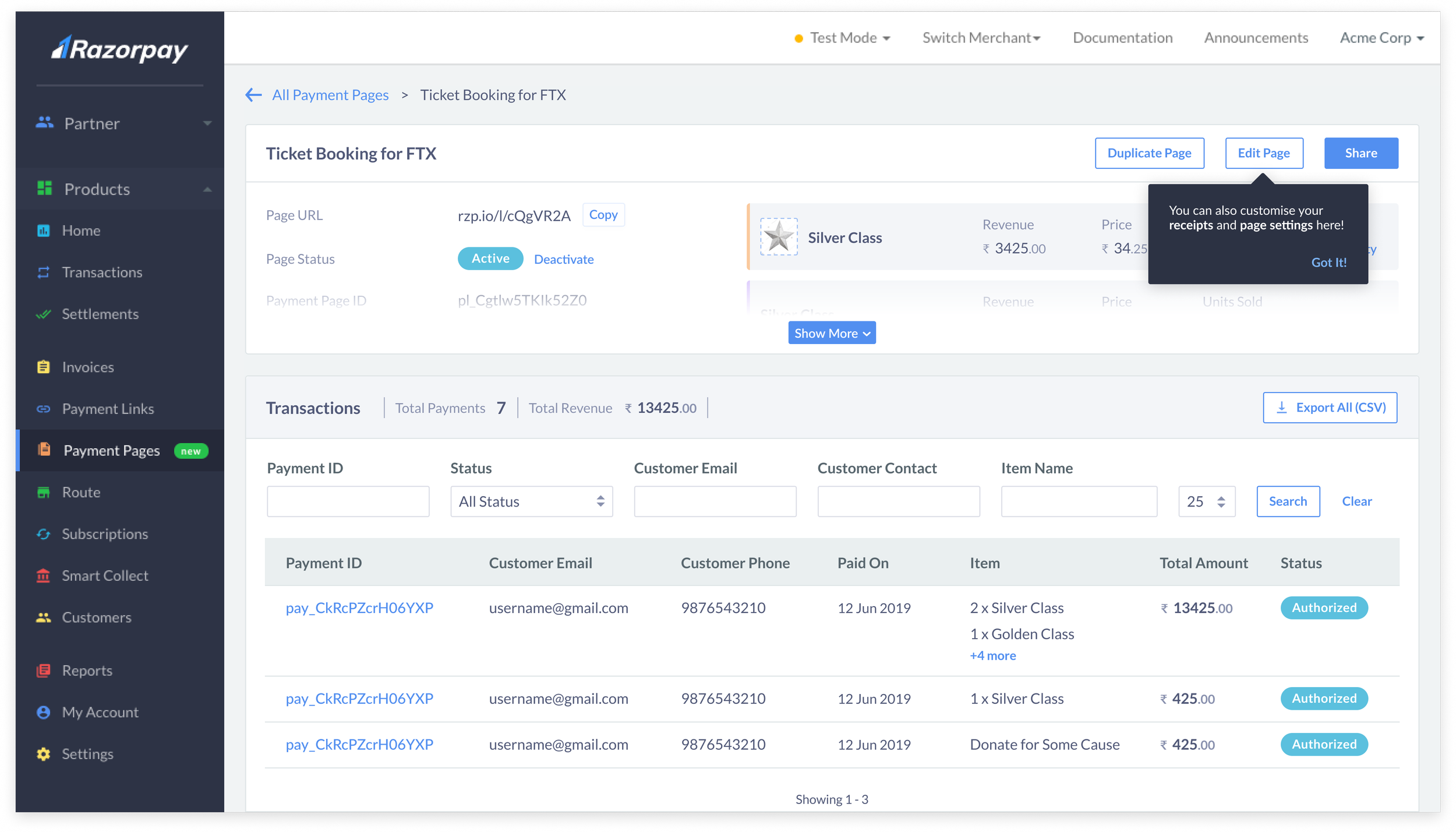Open Announcements in top navigation
Screen dimensions: 1456x832
[1256, 38]
